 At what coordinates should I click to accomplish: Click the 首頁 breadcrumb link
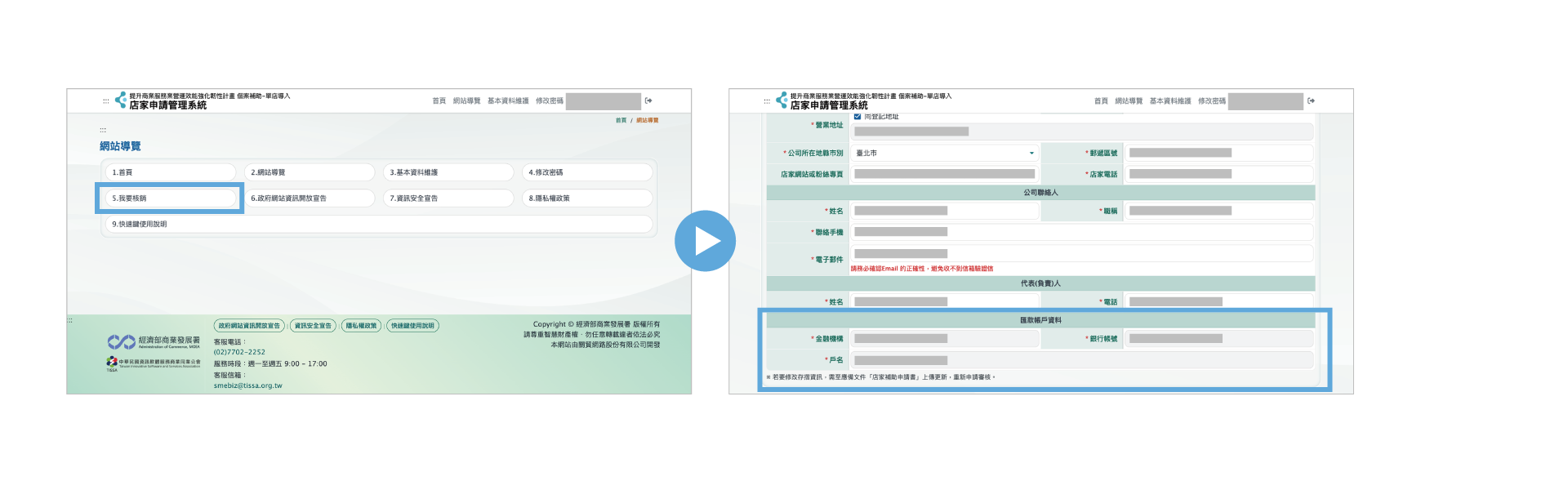click(x=621, y=120)
